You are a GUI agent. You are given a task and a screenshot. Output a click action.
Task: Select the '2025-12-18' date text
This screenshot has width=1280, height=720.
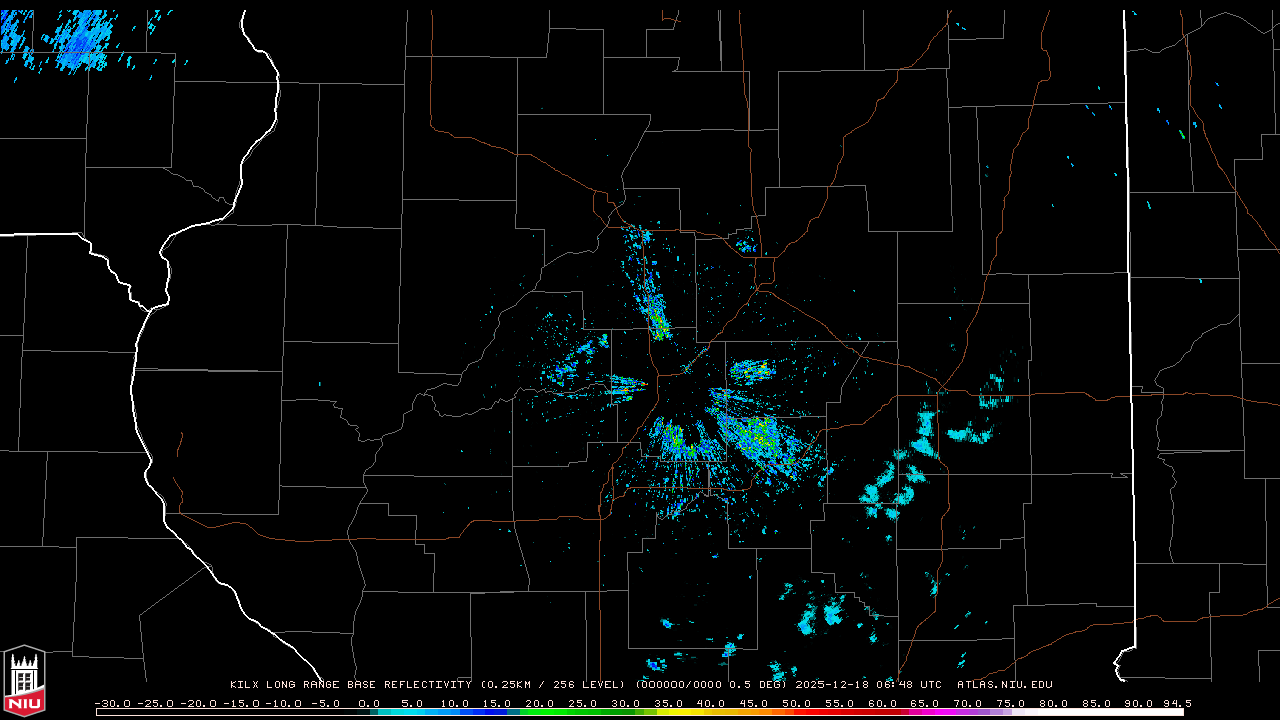[x=832, y=685]
